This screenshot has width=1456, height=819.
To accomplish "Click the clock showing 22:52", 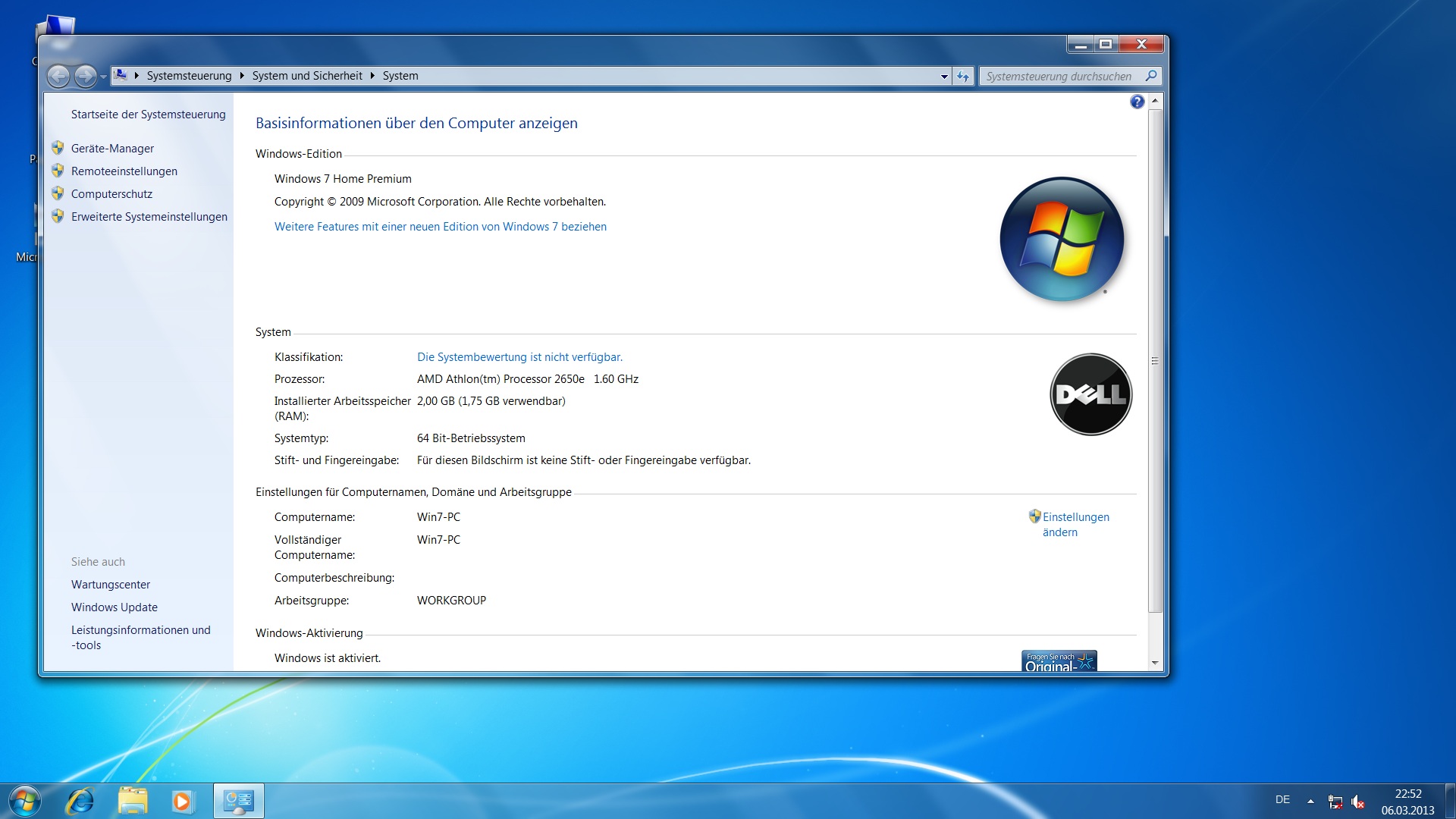I will click(1408, 794).
